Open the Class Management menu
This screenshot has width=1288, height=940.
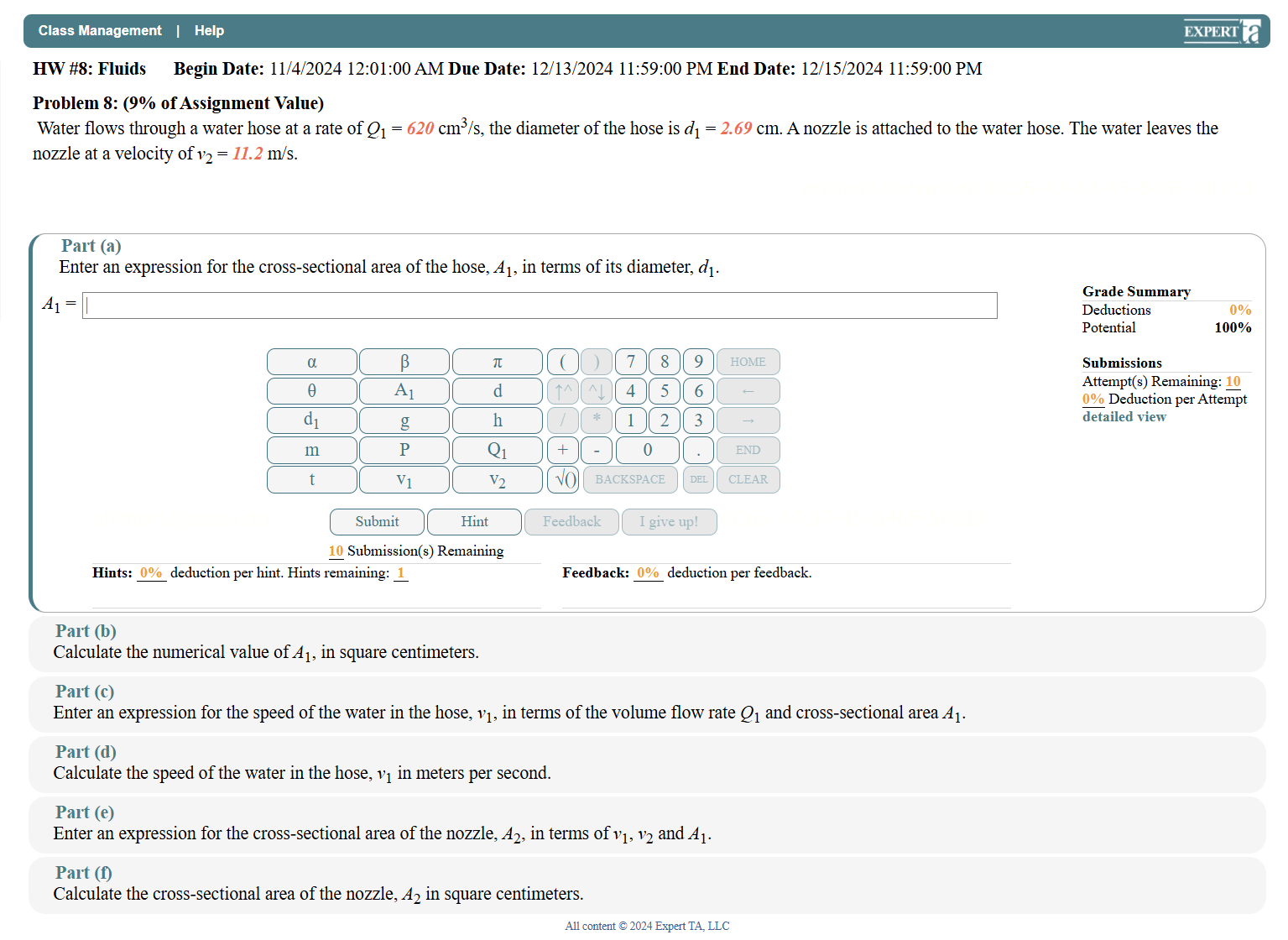100,30
